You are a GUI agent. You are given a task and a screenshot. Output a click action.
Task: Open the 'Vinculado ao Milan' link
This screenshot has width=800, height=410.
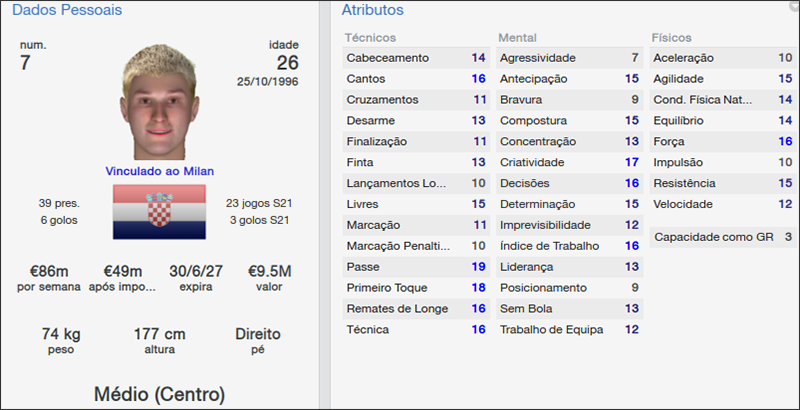click(x=159, y=171)
